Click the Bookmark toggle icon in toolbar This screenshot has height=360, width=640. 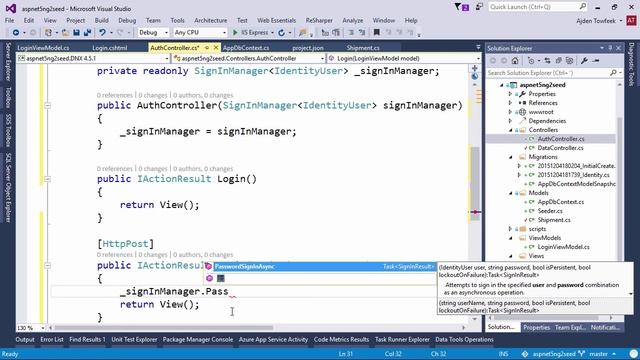(x=377, y=32)
